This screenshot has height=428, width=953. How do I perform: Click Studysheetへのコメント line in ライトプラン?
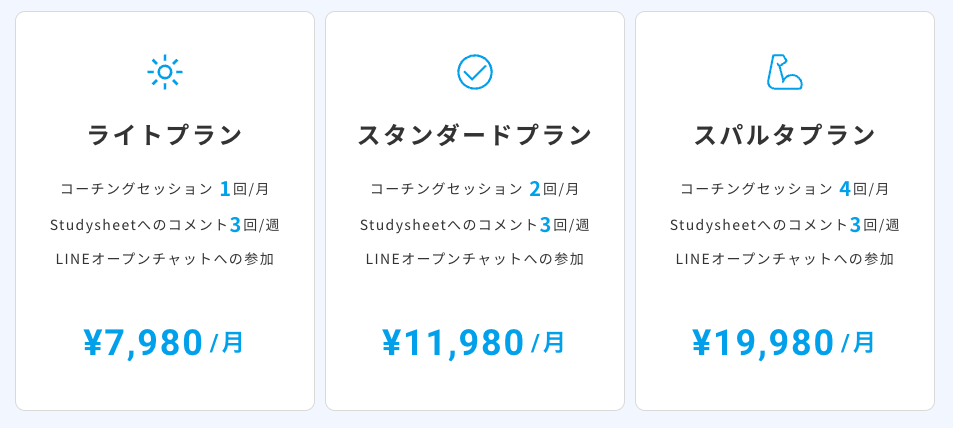tap(165, 225)
